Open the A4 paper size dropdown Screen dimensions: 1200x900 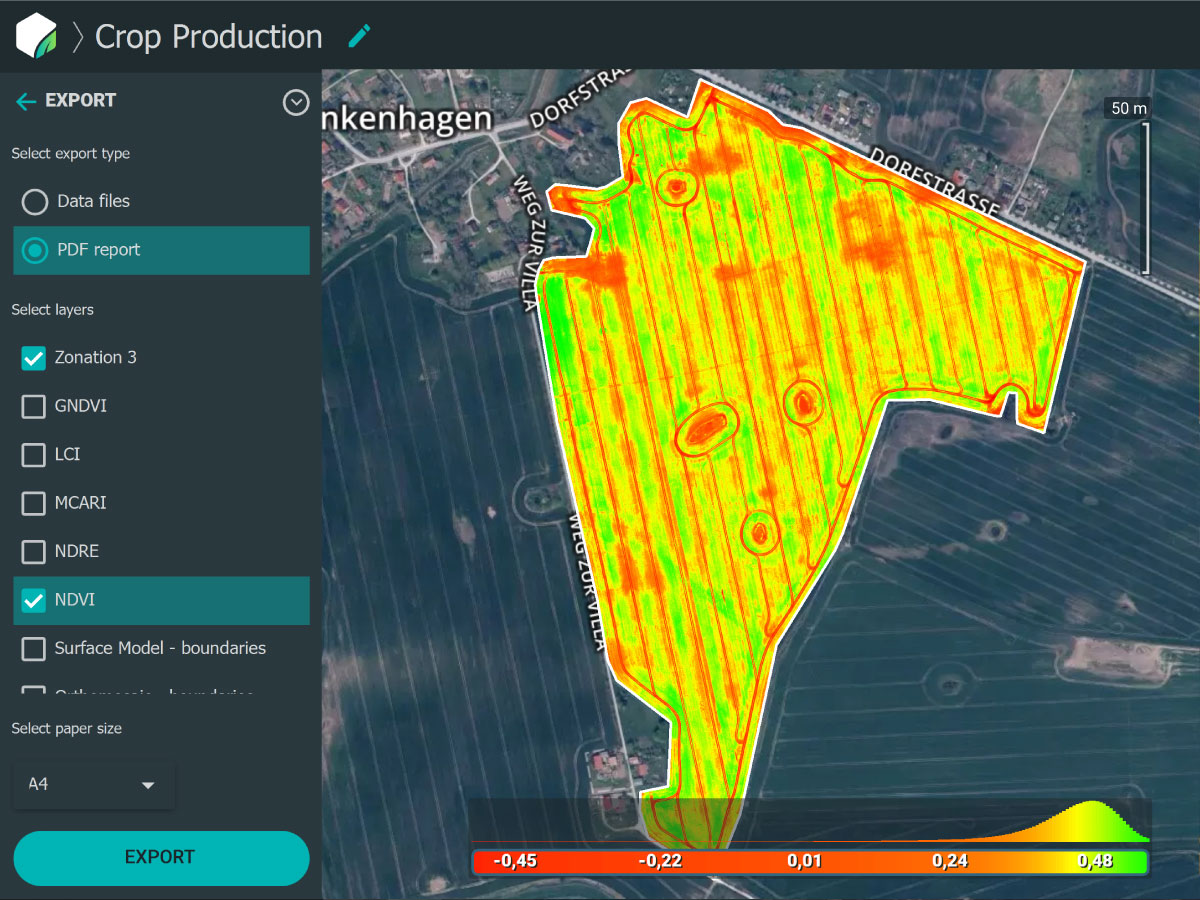tap(94, 785)
